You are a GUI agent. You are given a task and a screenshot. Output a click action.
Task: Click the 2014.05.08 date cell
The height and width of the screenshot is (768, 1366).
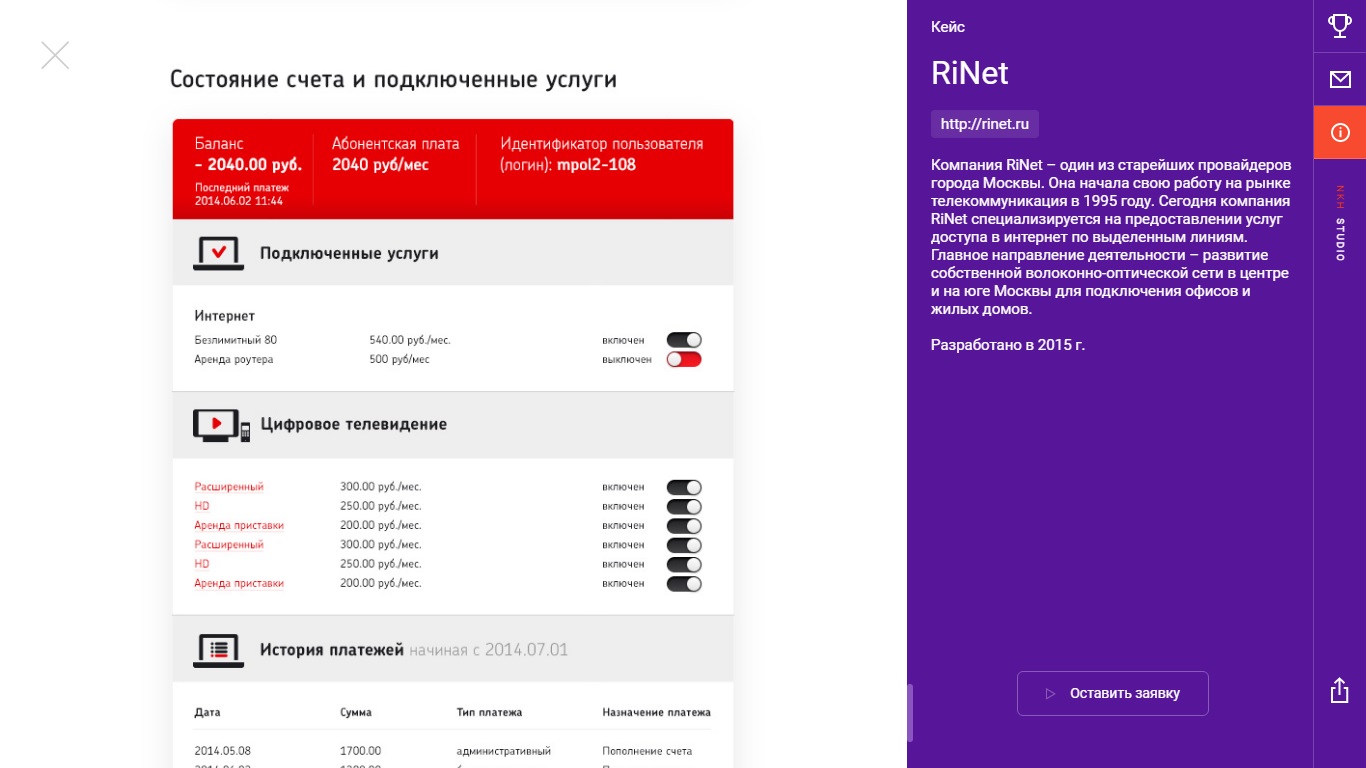222,751
